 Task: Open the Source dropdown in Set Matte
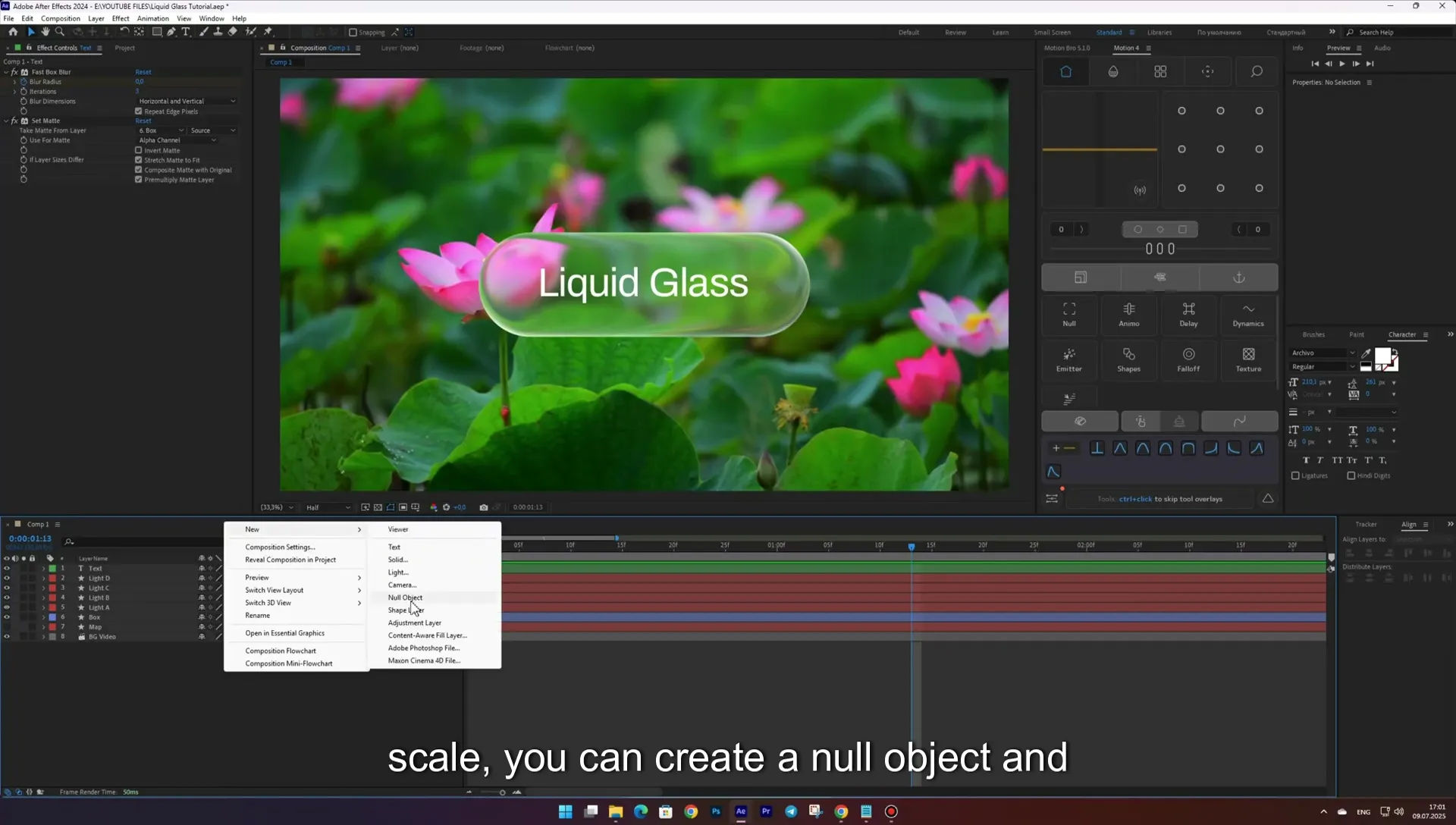213,130
